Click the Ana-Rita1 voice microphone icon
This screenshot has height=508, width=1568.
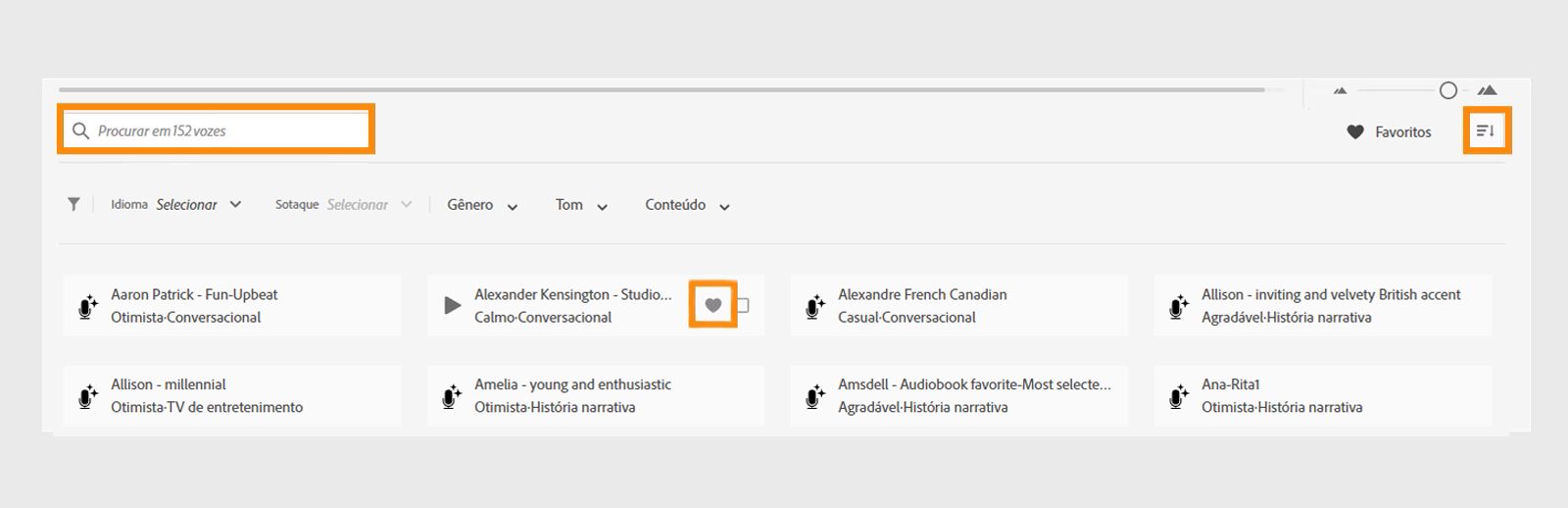coord(1179,396)
